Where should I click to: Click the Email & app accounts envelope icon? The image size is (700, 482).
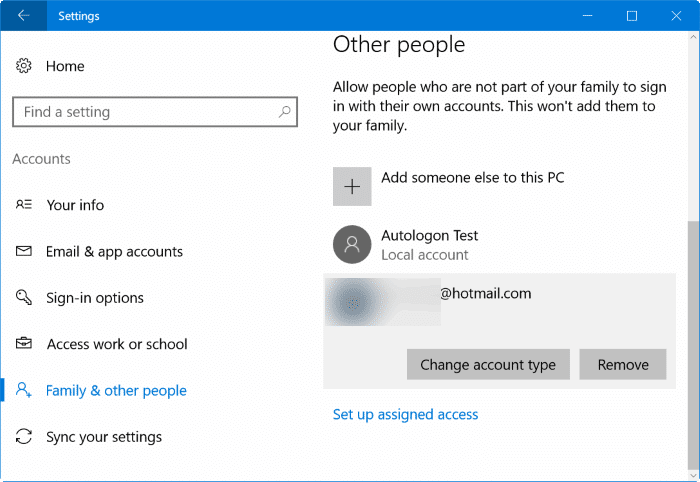pos(24,252)
